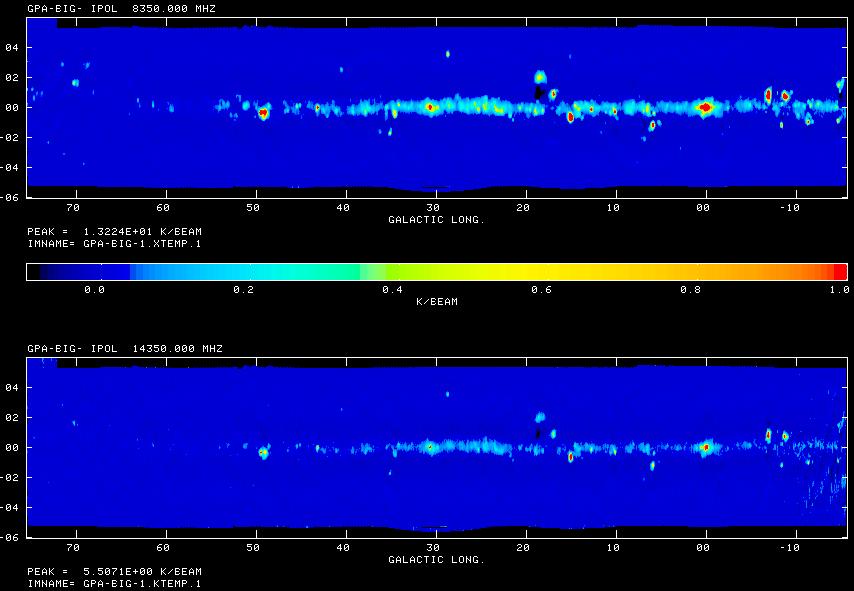854x591 pixels.
Task: Click the 0.4 color bar tick label
Action: [392, 290]
